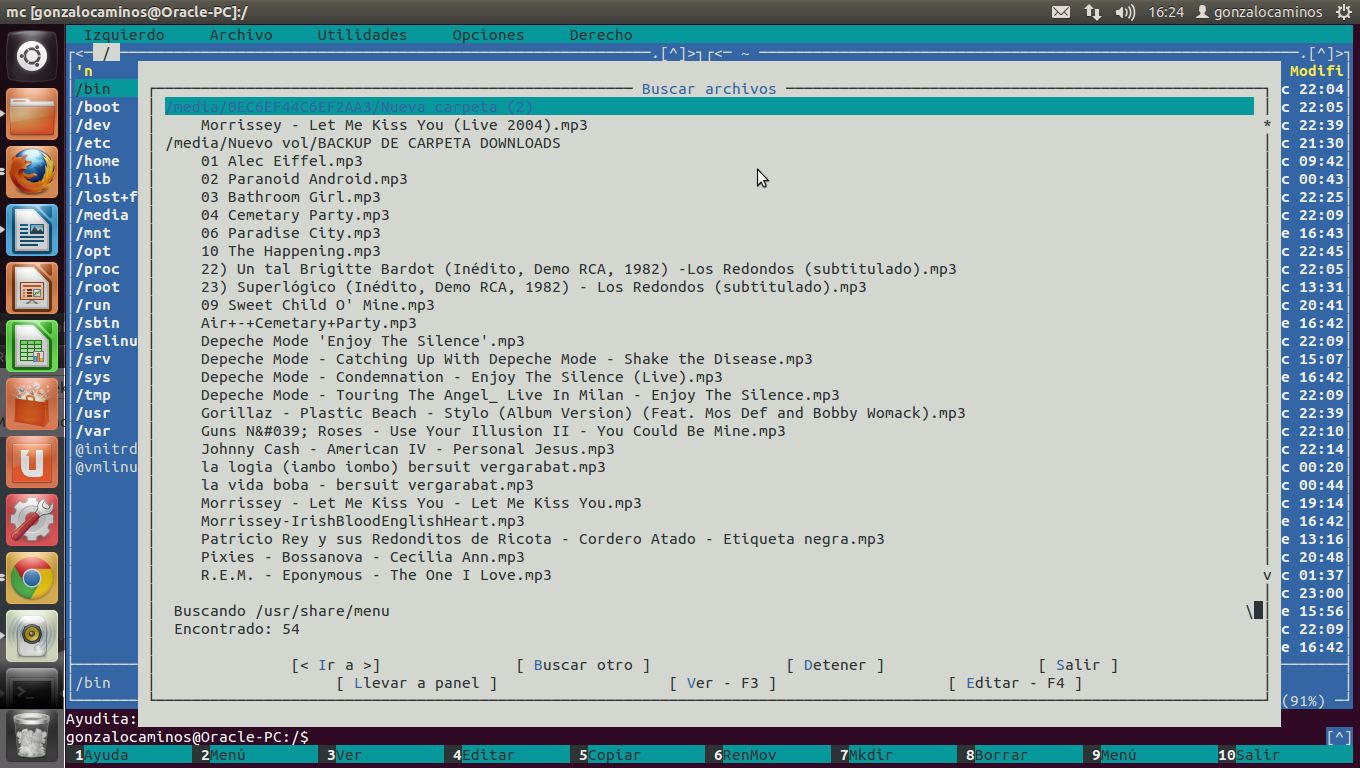Click the 'Buscar otro' button
Image resolution: width=1360 pixels, height=768 pixels.
pos(583,665)
